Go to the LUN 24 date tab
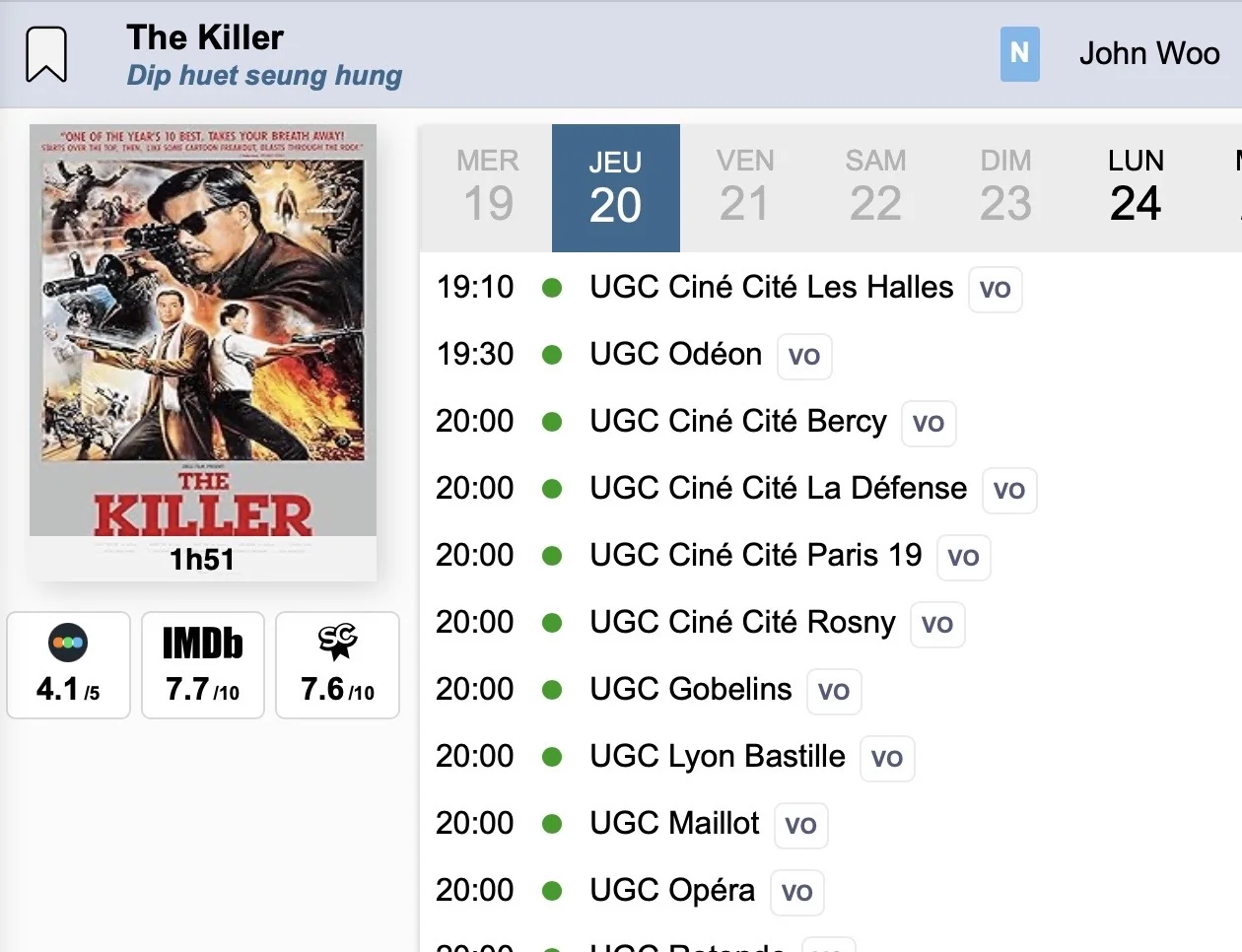 (x=1136, y=187)
